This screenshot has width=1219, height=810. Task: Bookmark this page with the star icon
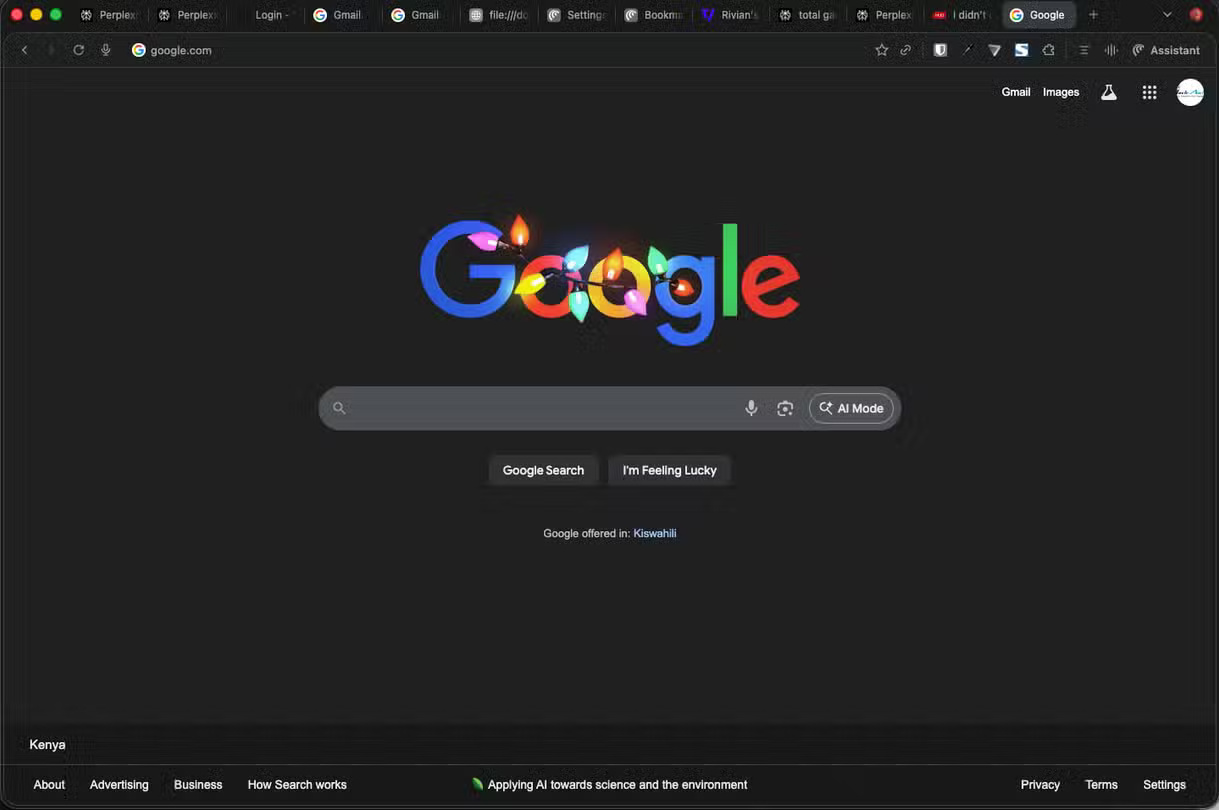pos(881,49)
